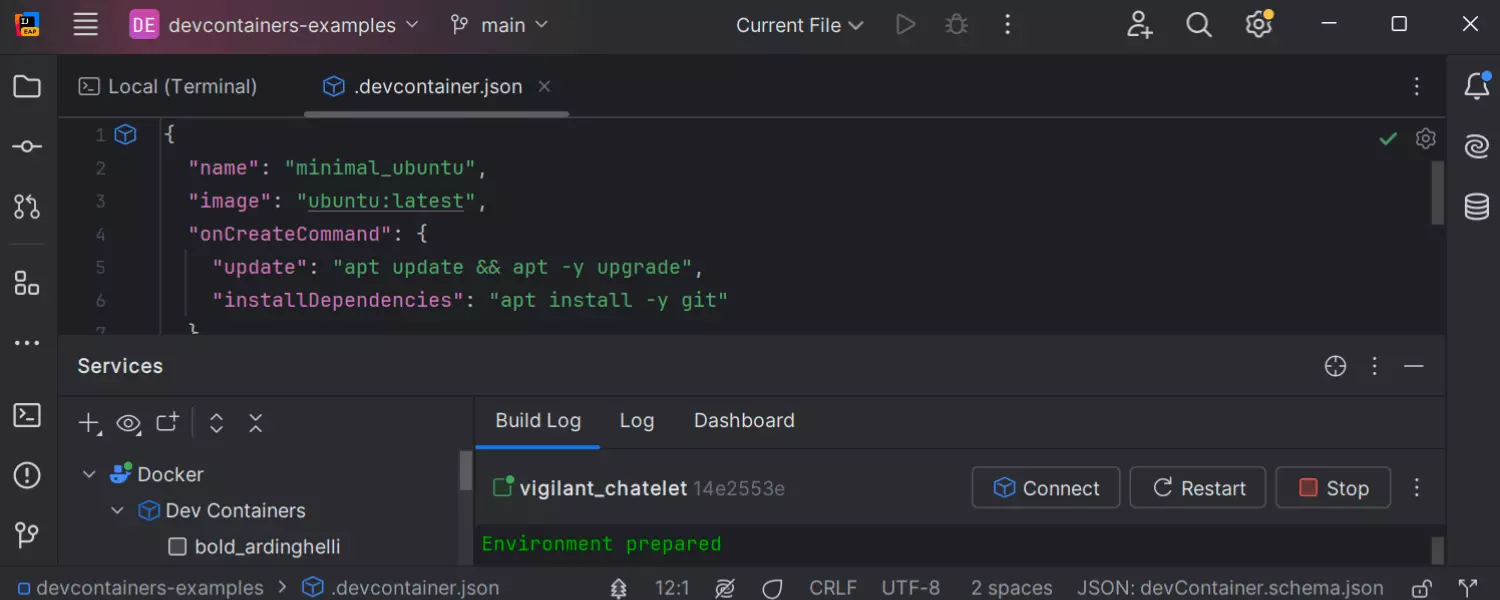Select the bold_ardinghelli container item
Image resolution: width=1500 pixels, height=600 pixels.
267,546
